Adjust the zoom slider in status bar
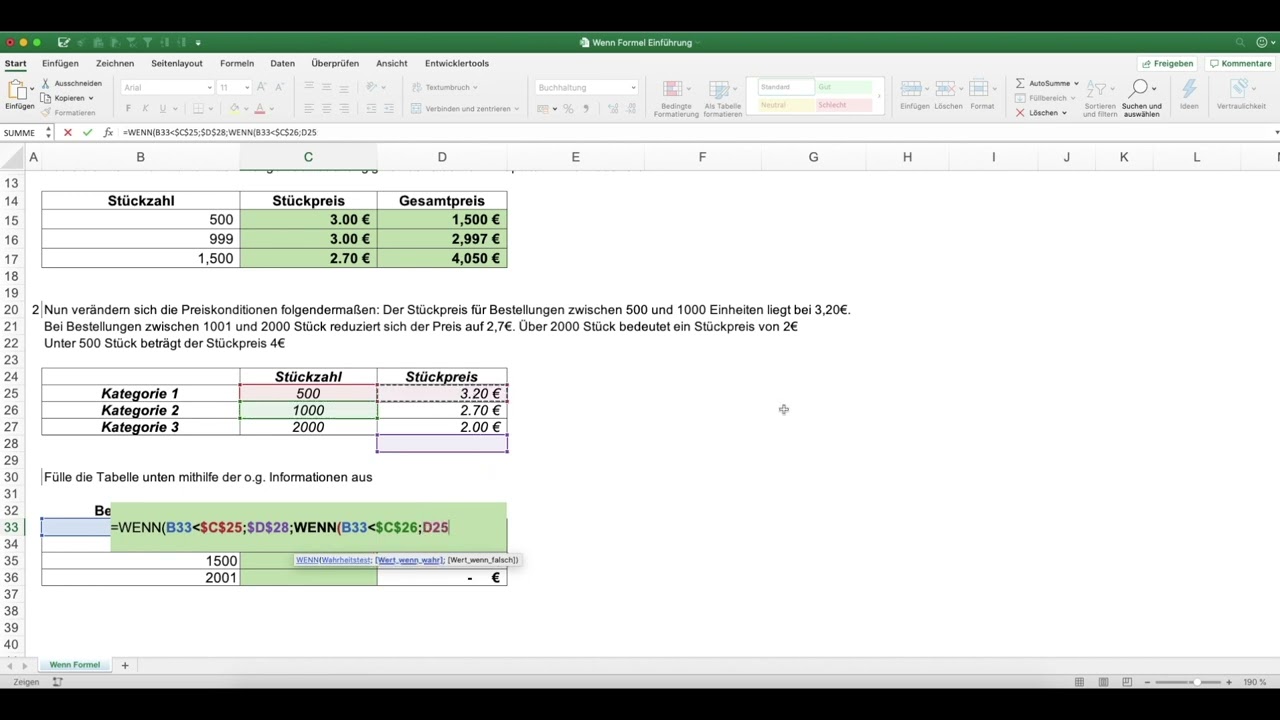The height and width of the screenshot is (720, 1280). coord(1196,682)
